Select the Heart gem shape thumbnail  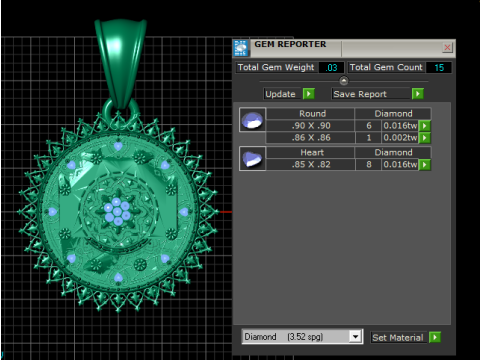(253, 159)
